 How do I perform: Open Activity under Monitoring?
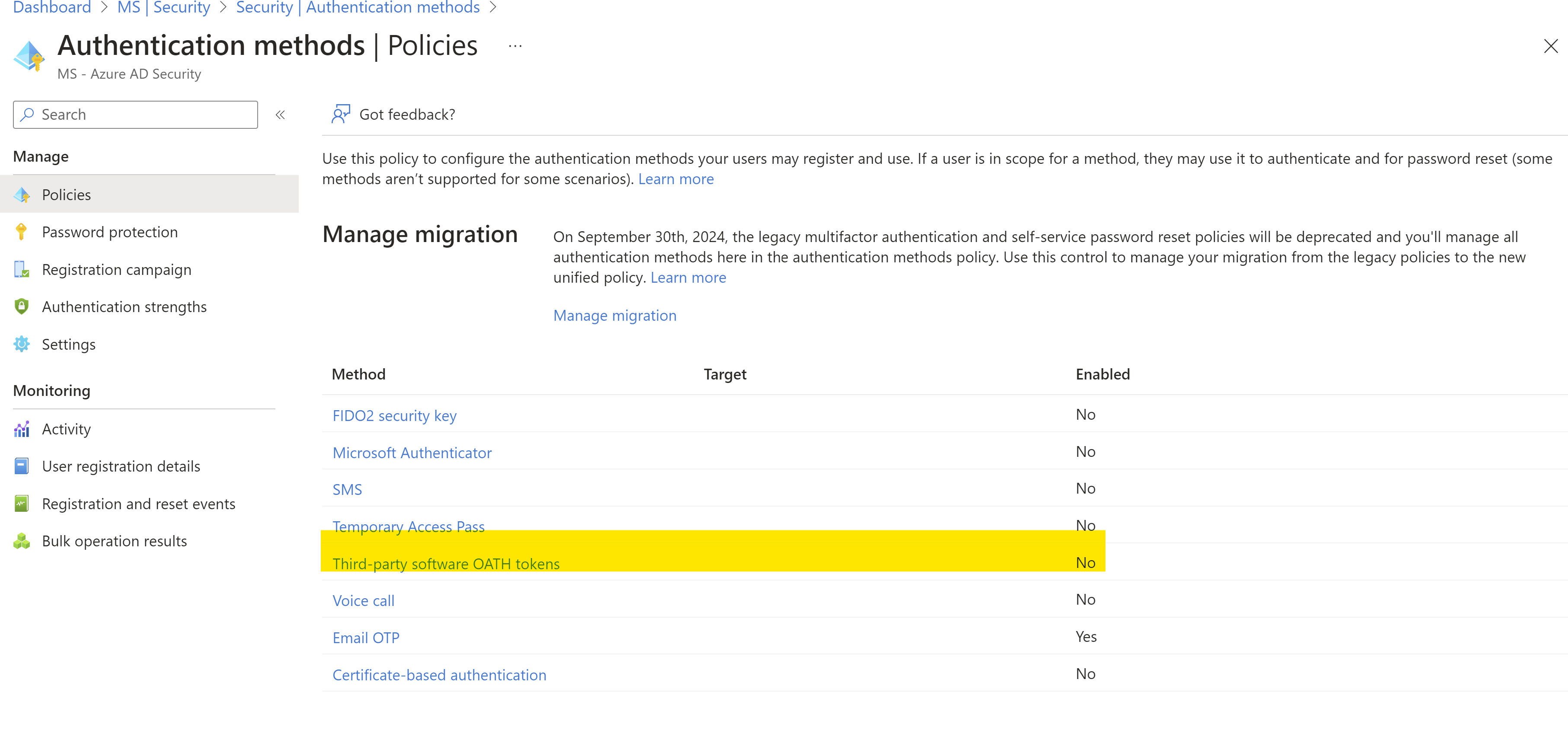[x=66, y=429]
